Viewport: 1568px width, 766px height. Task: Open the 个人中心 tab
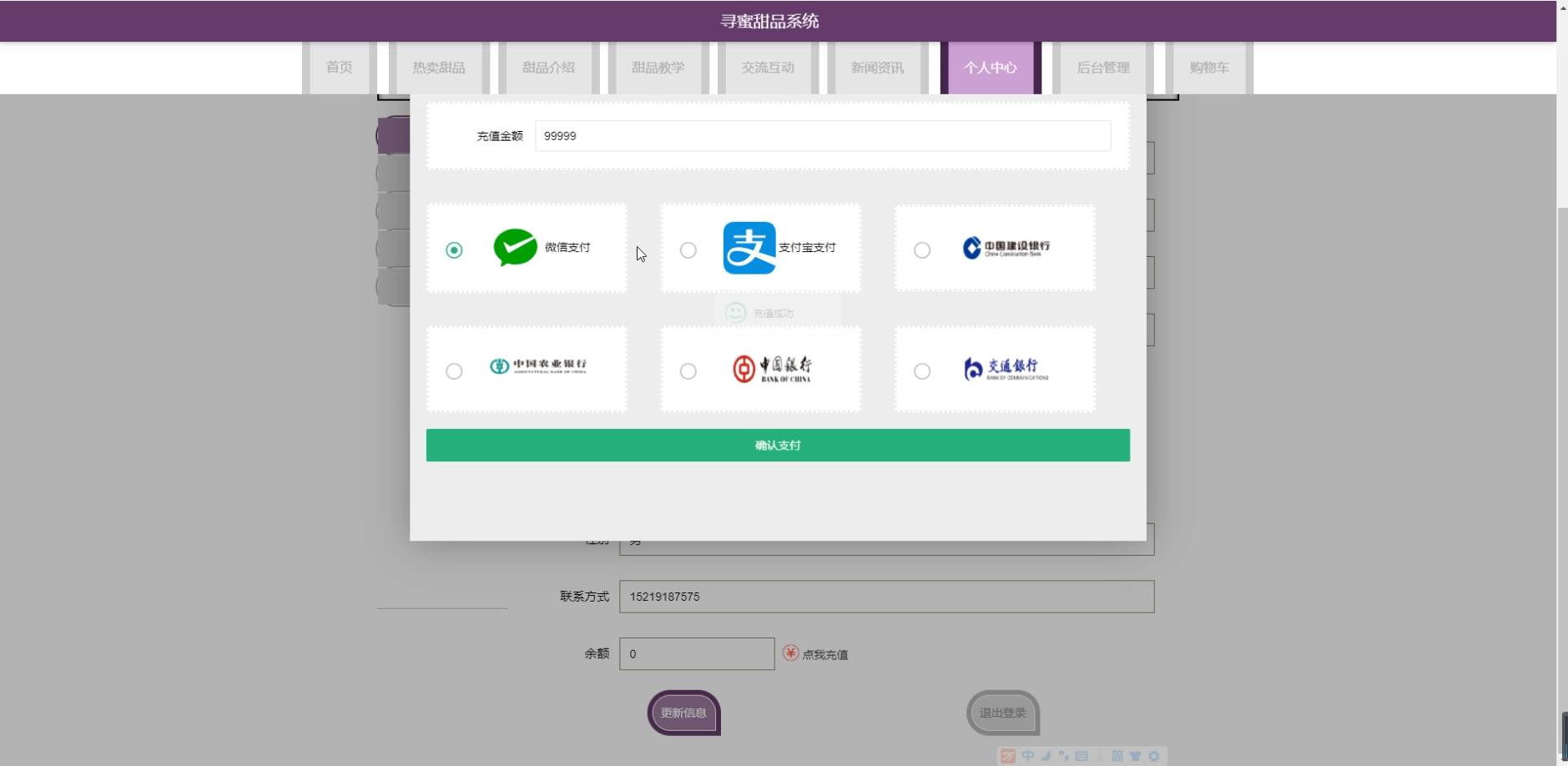click(x=991, y=68)
